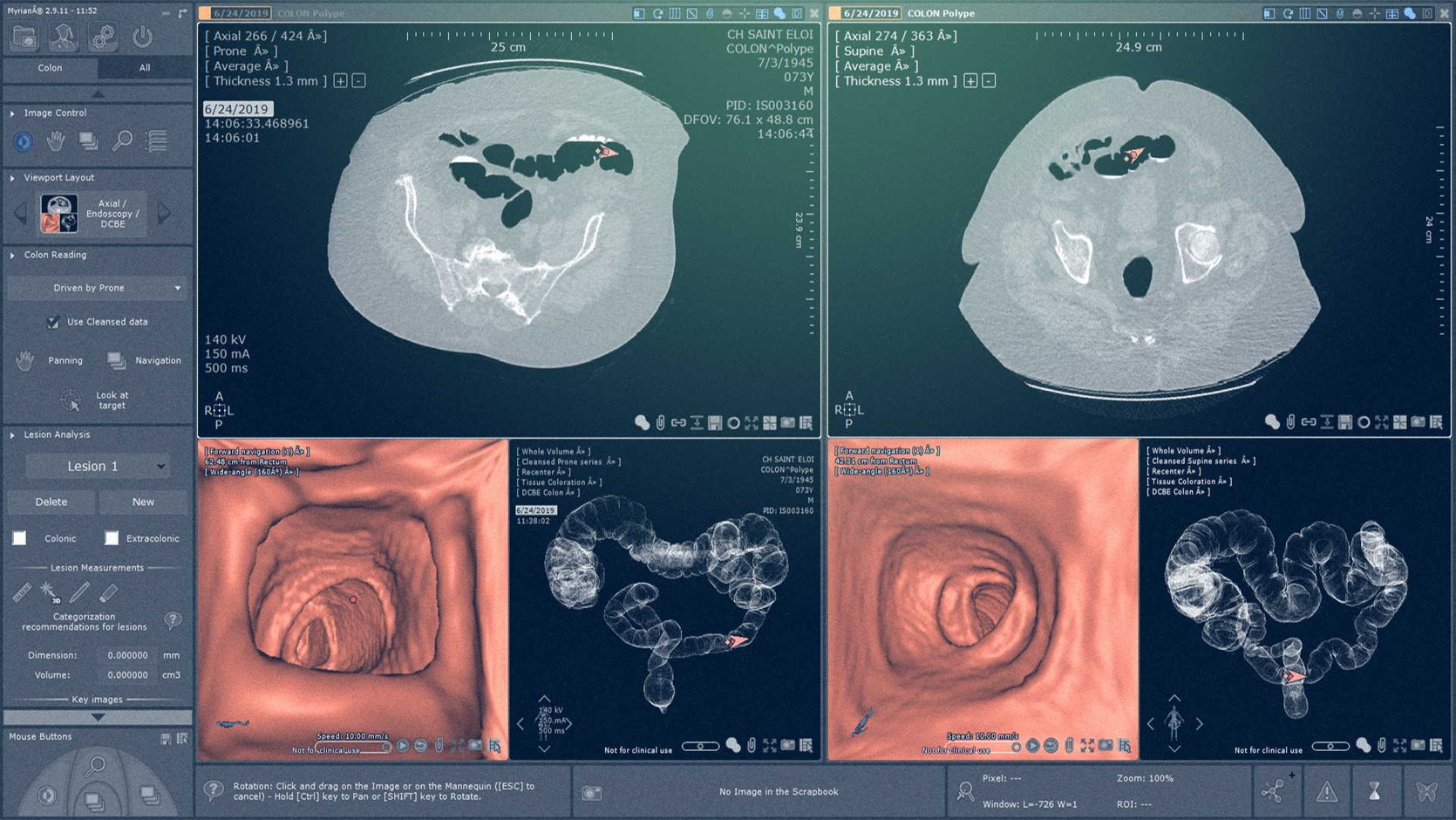Click snapshot camera in Supine axial viewport toolbar
Image resolution: width=1456 pixels, height=820 pixels.
coord(1418,422)
